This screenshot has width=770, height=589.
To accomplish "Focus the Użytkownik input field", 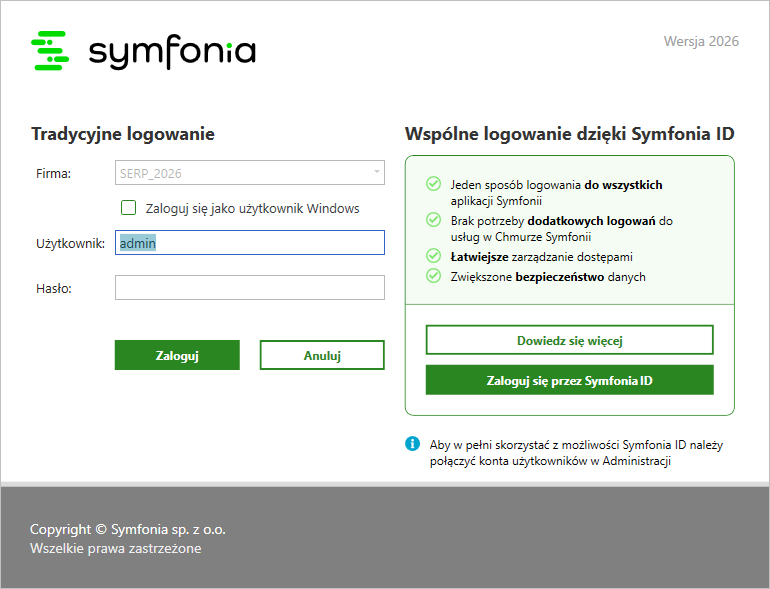I will (250, 243).
